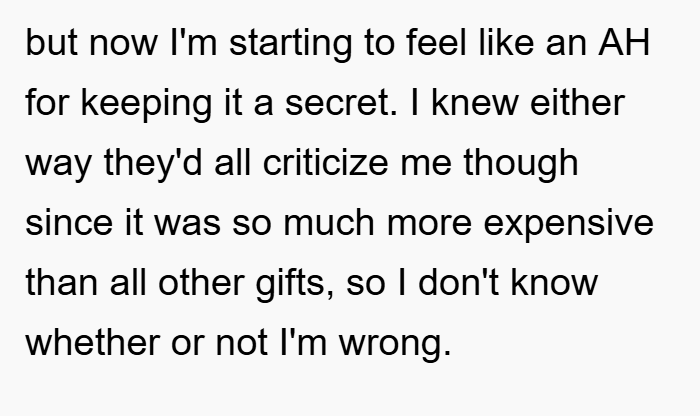Click the word 'gifts,' in fifth line

pyautogui.click(x=295, y=285)
